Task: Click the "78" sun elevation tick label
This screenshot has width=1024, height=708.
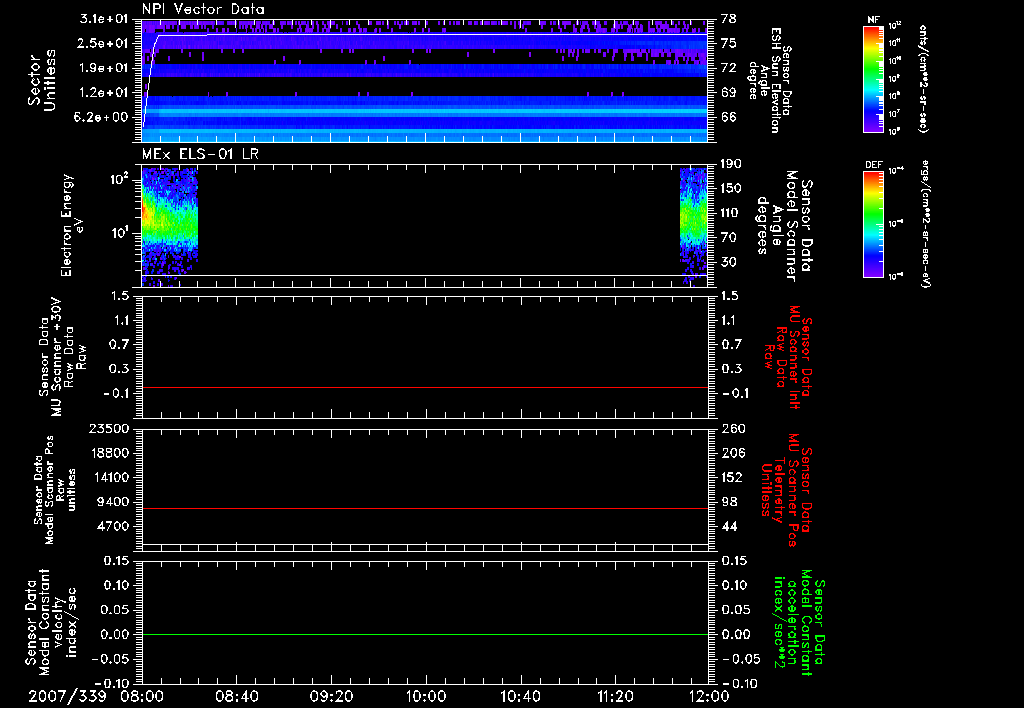Action: (729, 18)
